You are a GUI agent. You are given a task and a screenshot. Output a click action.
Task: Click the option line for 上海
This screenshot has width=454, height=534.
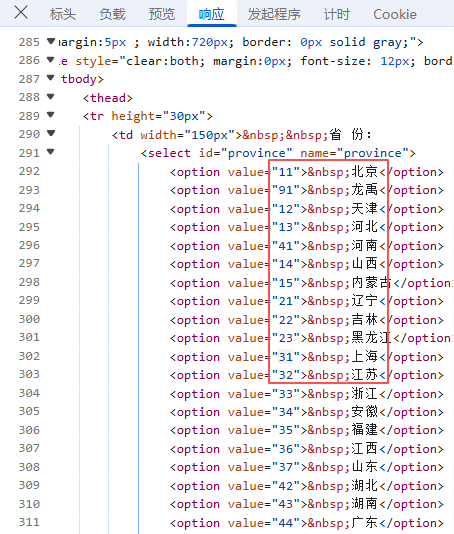pyautogui.click(x=307, y=357)
